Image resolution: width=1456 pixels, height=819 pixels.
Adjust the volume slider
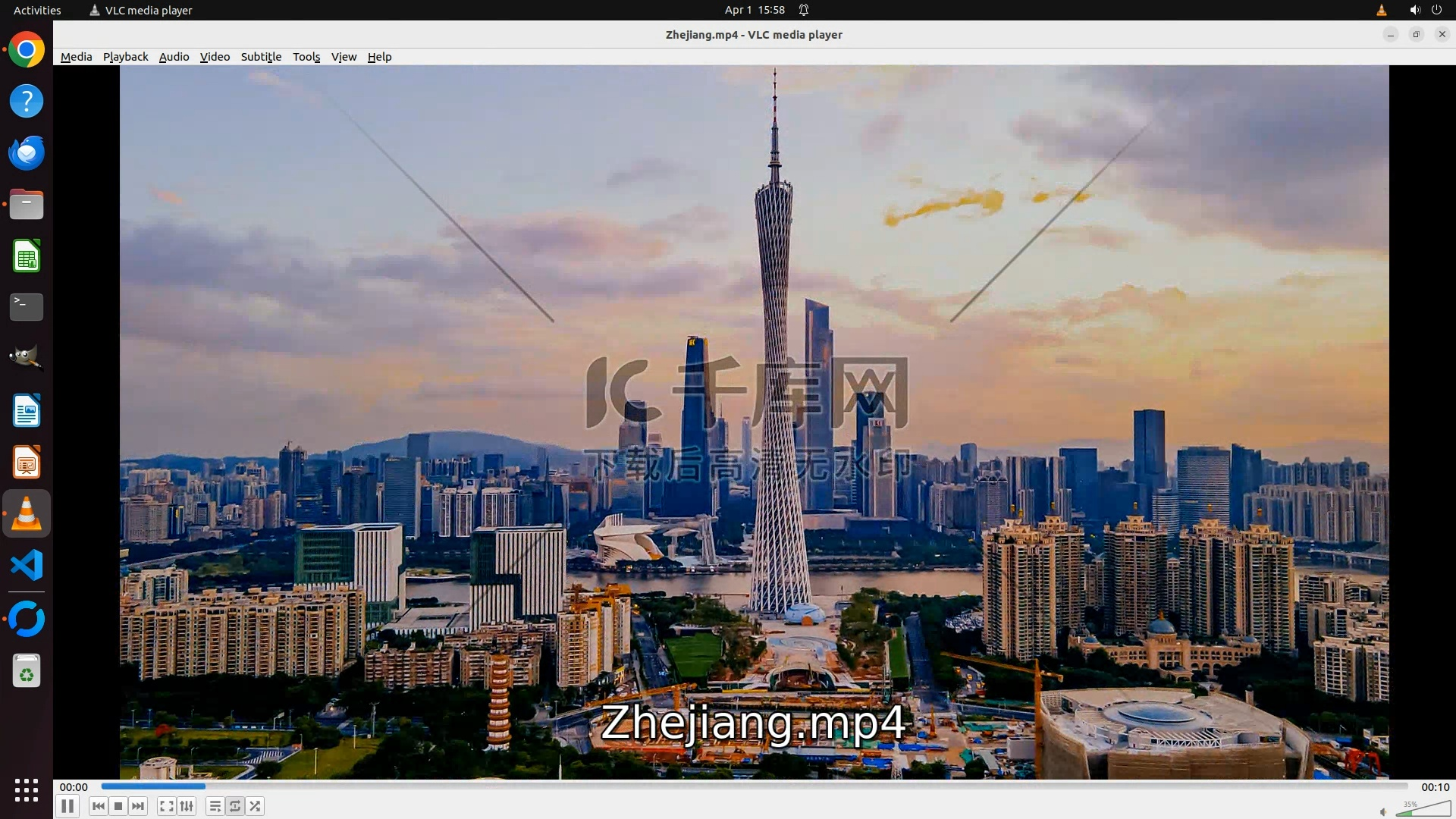[x=1423, y=809]
